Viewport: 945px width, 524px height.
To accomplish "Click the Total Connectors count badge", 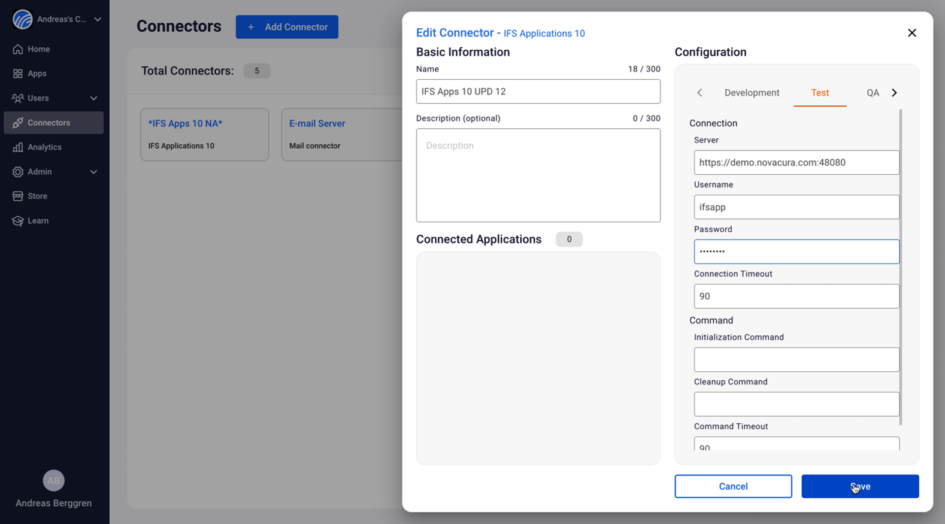I will pos(257,71).
